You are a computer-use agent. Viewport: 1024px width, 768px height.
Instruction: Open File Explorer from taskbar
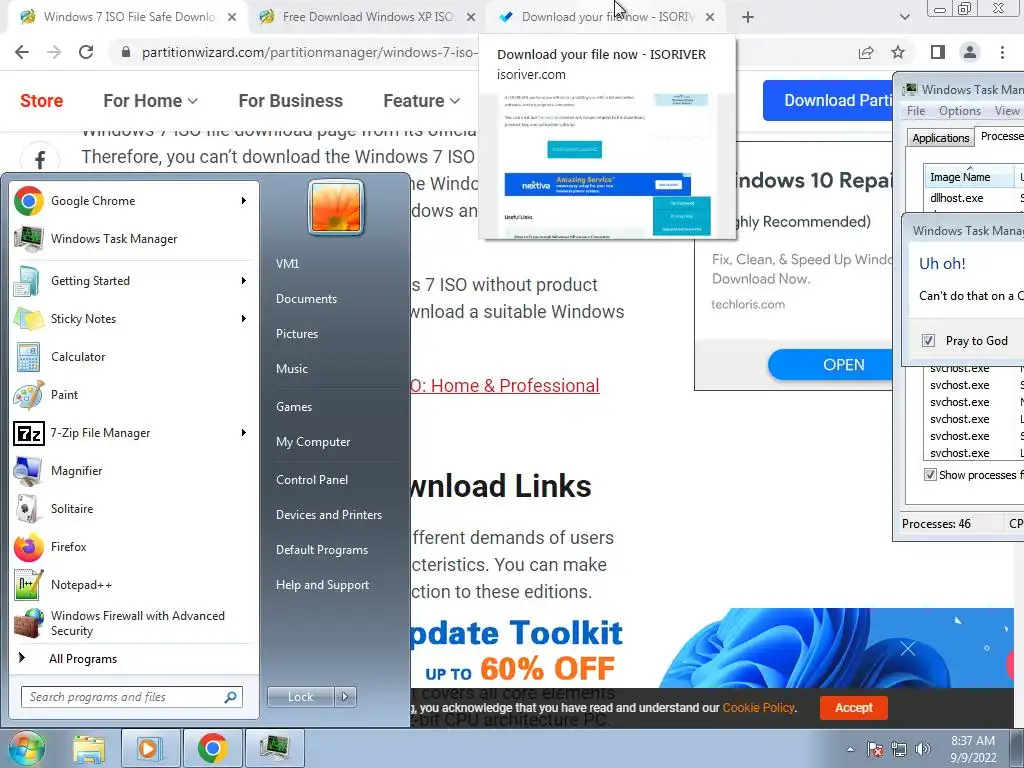tap(89, 748)
